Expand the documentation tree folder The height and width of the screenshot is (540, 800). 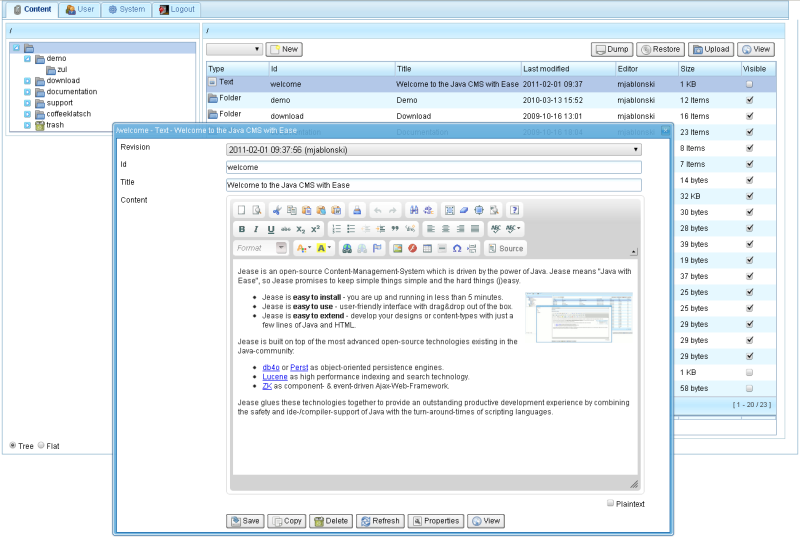28,92
